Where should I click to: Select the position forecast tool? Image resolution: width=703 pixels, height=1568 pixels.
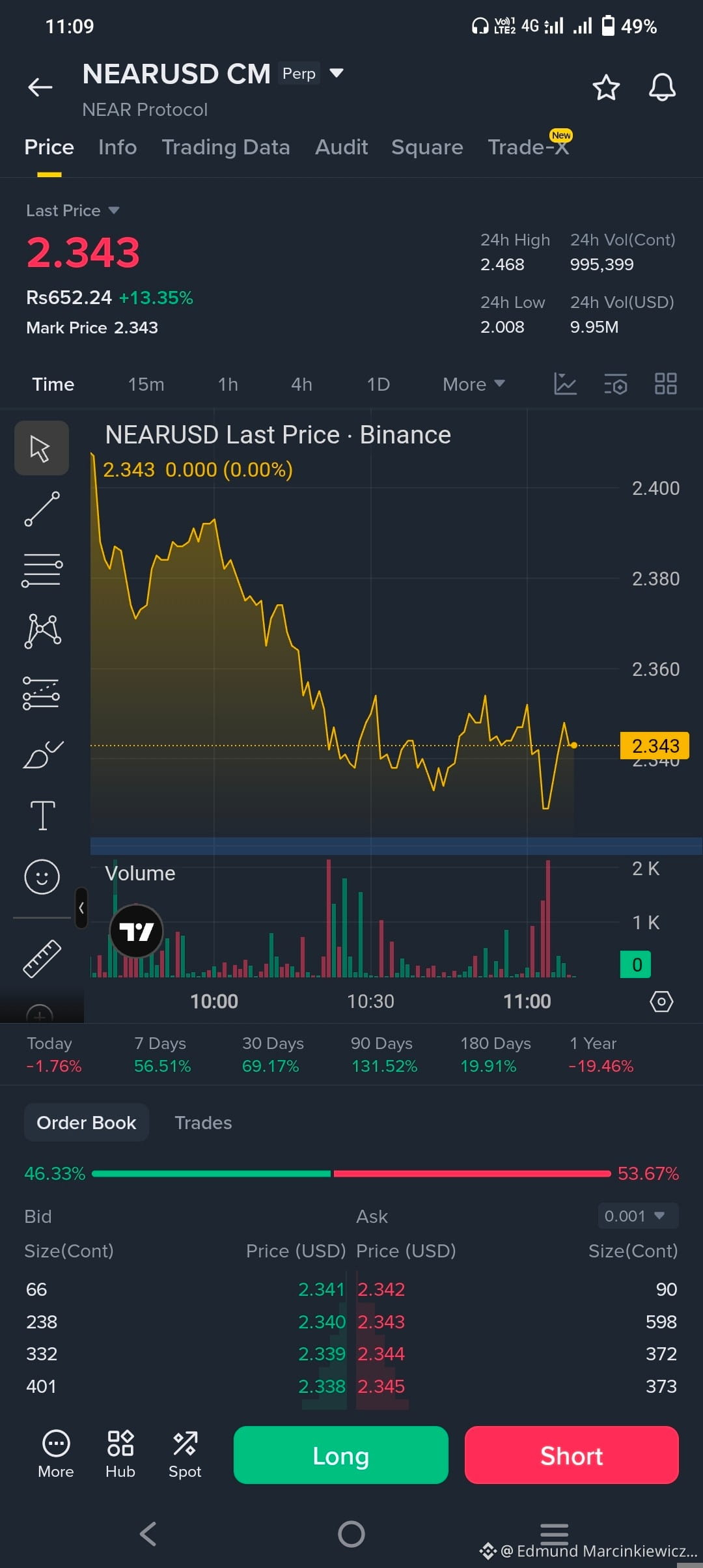[42, 693]
